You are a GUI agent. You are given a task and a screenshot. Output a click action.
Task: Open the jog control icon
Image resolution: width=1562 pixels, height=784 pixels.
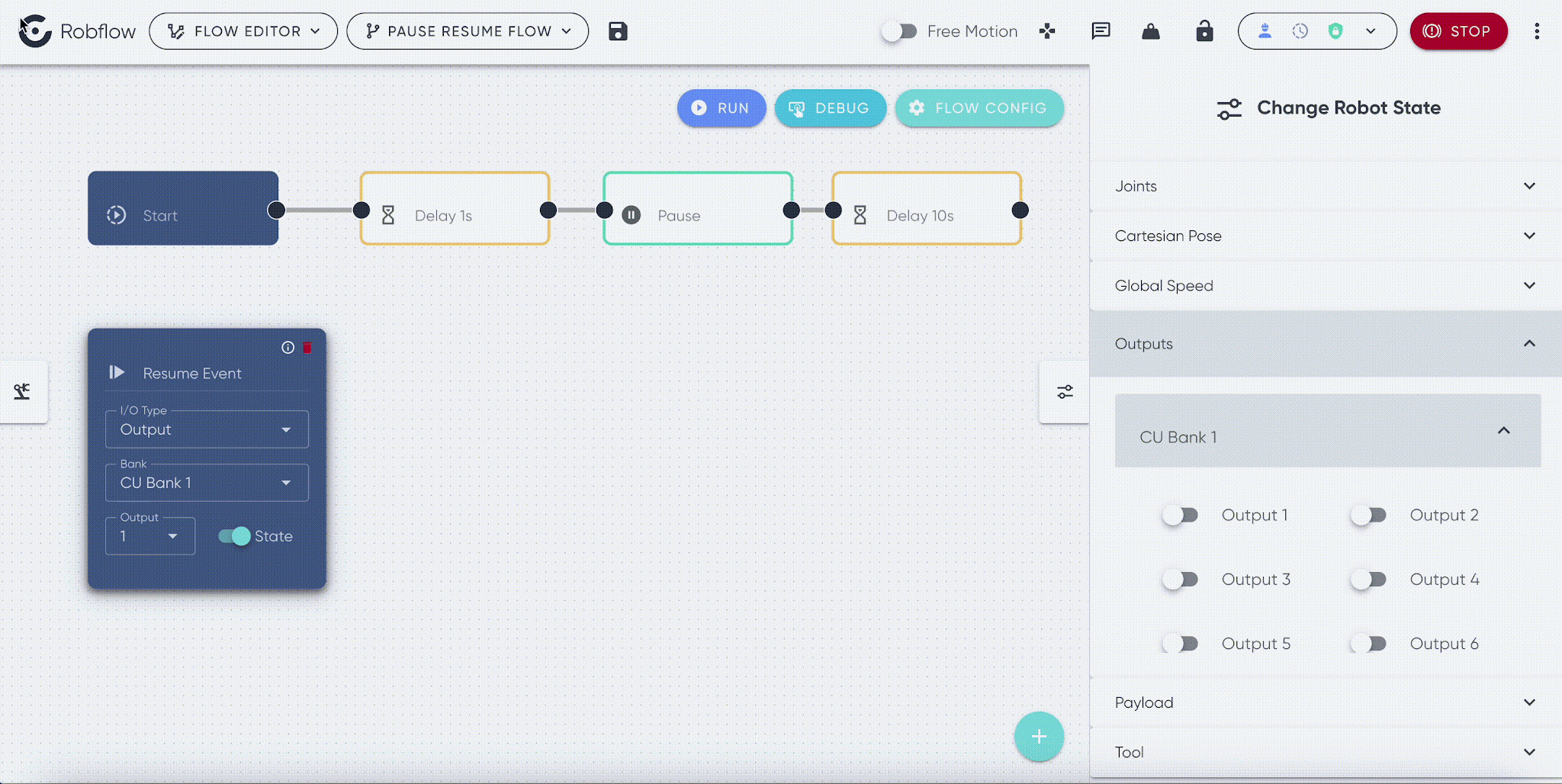click(1047, 31)
